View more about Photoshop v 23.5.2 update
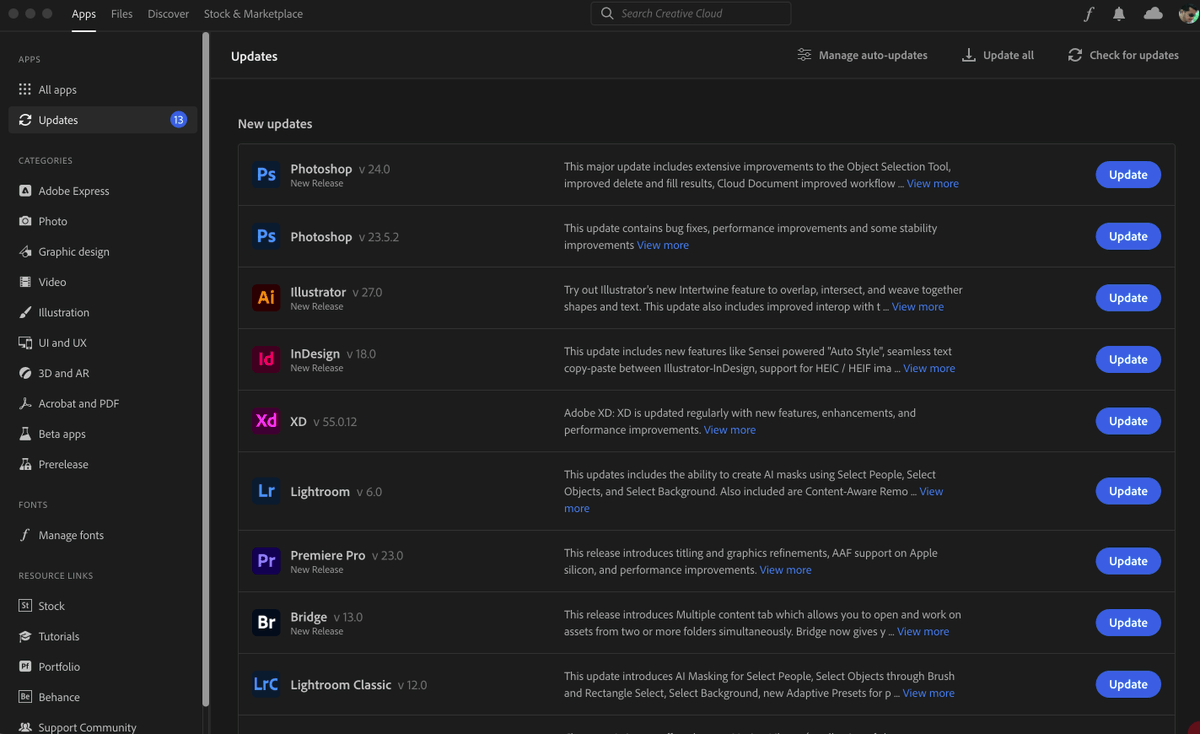This screenshot has width=1200, height=734. 663,245
